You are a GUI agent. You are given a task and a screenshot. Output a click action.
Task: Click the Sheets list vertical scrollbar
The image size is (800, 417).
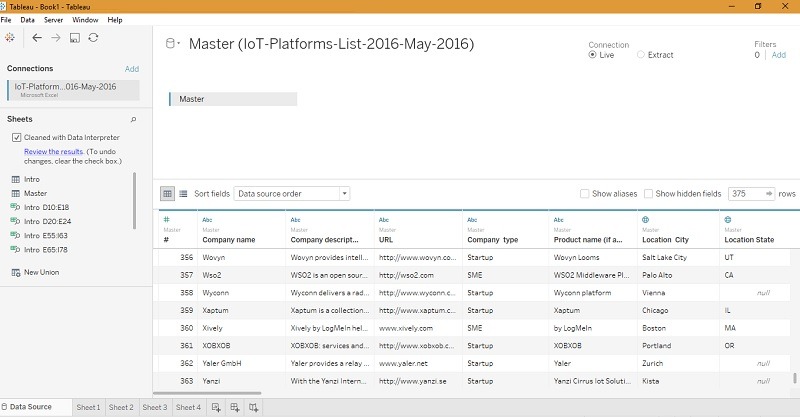(135, 201)
